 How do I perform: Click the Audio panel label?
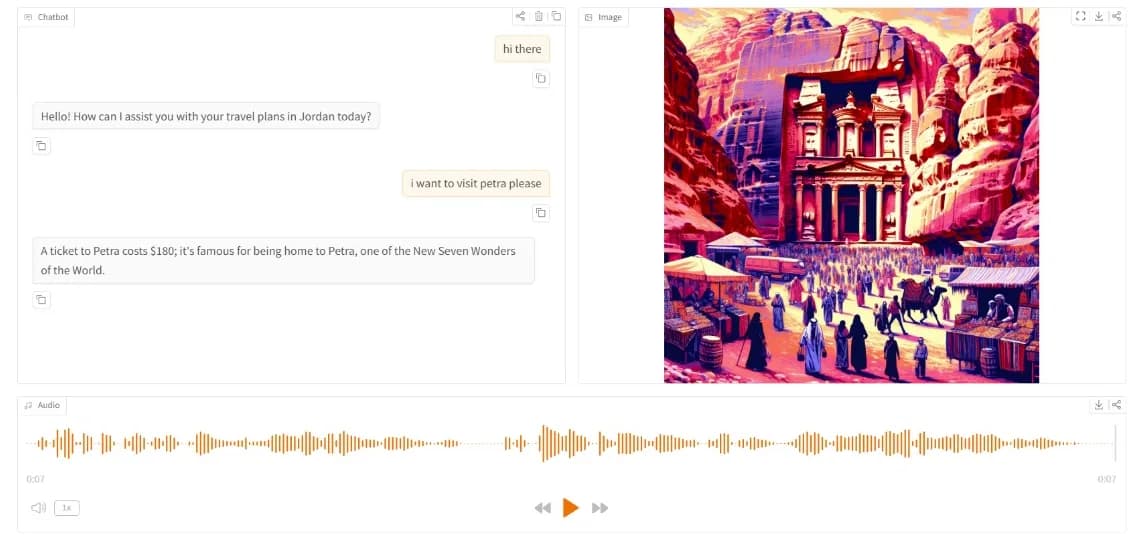(x=42, y=405)
